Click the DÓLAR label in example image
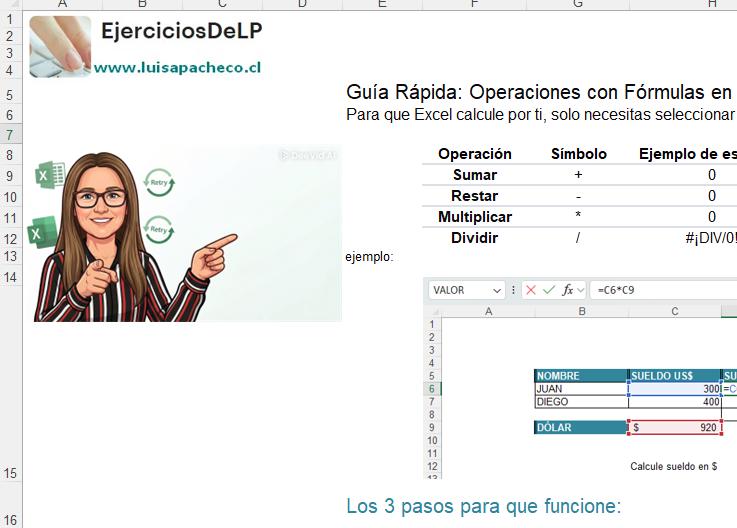 pyautogui.click(x=581, y=427)
